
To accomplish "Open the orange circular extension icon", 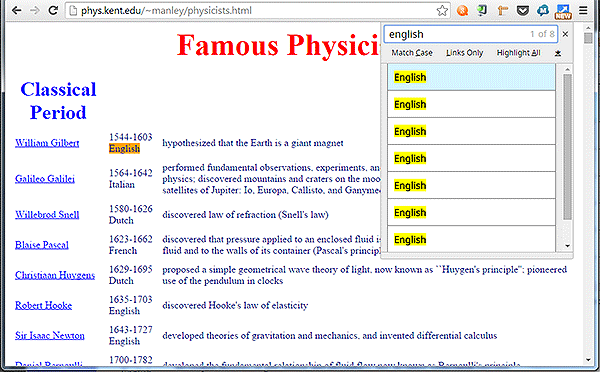I will tap(462, 10).
